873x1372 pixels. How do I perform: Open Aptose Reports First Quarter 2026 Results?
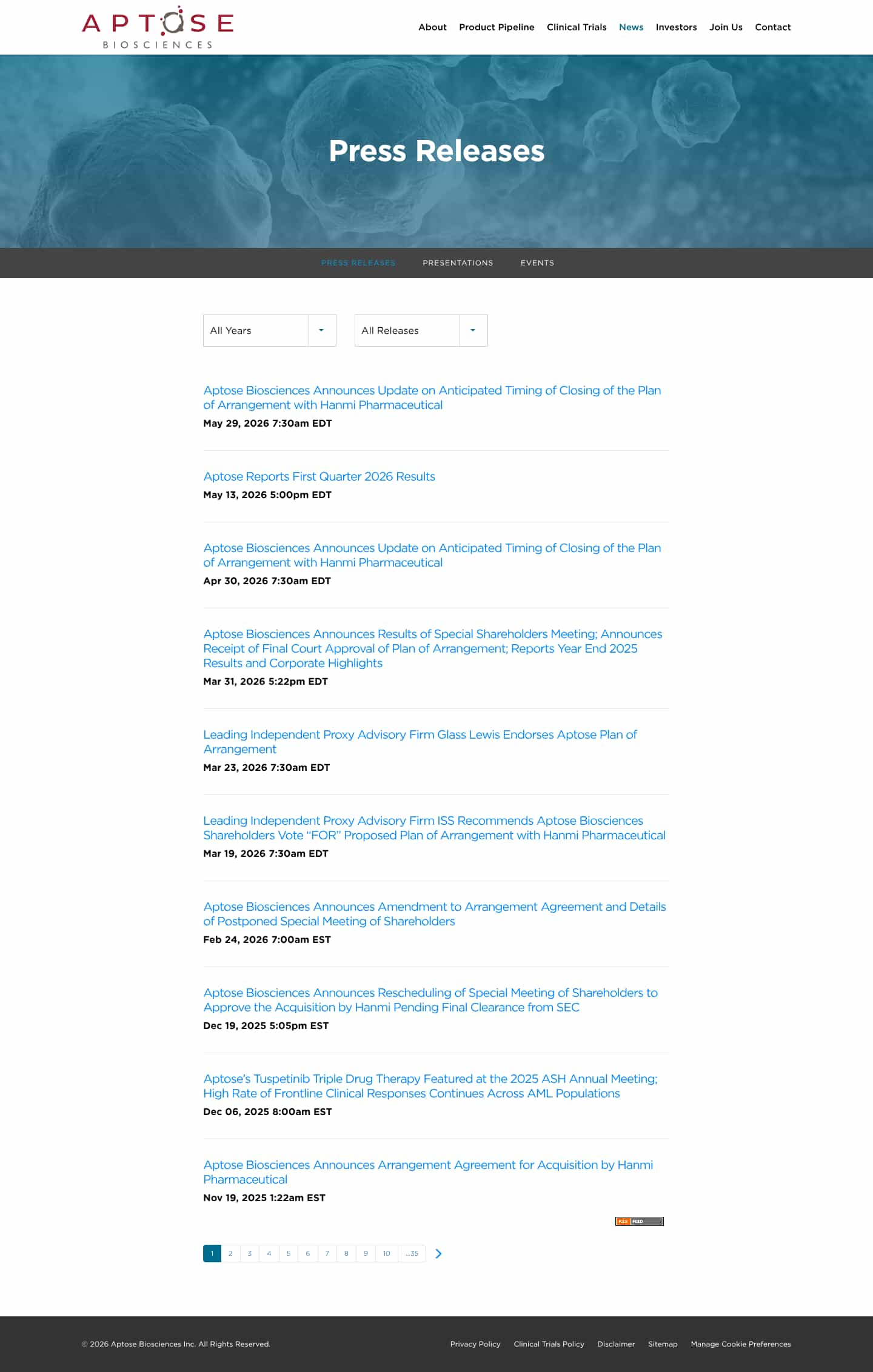click(319, 476)
